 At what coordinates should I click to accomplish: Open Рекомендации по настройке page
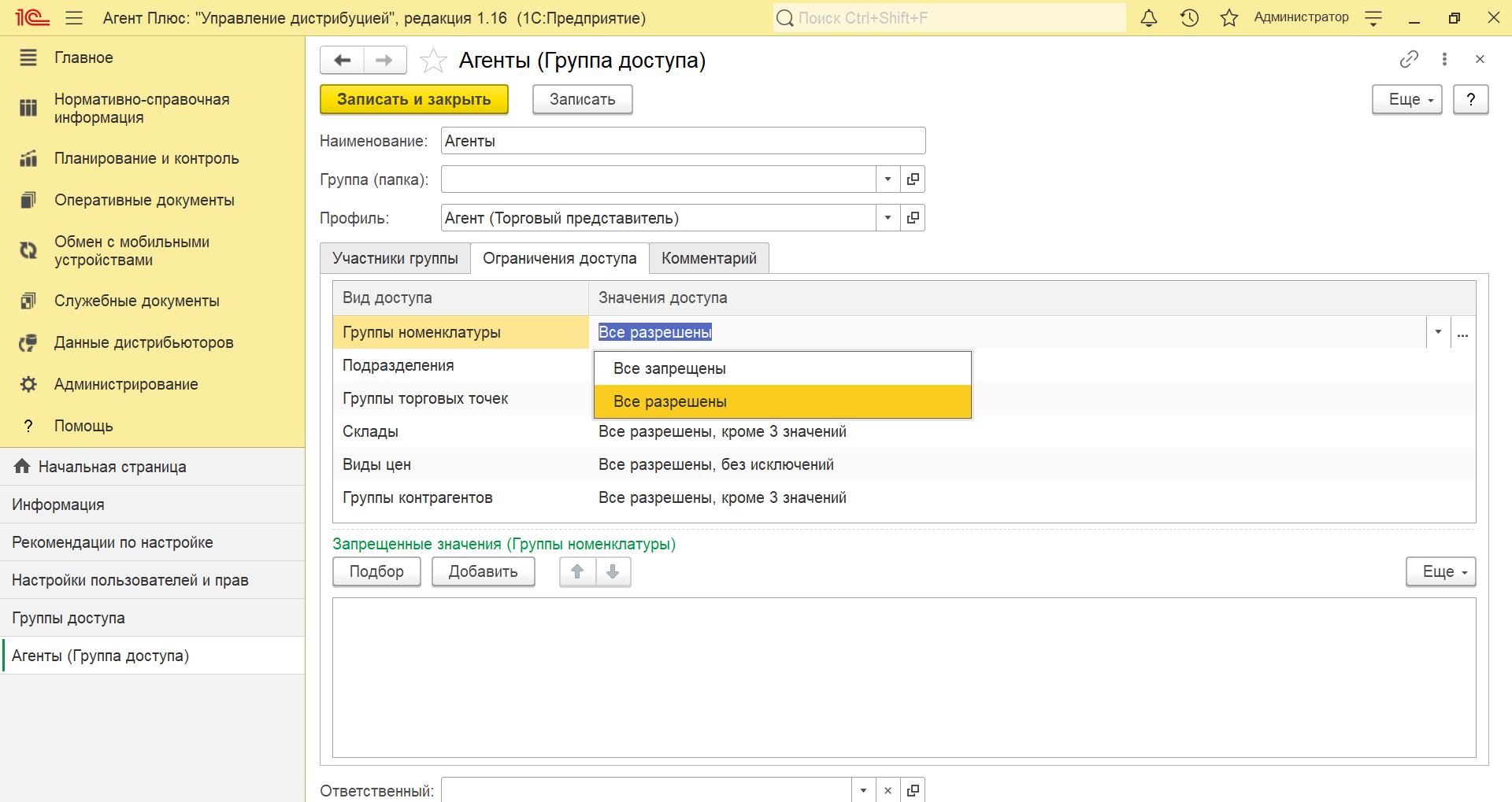[x=152, y=542]
